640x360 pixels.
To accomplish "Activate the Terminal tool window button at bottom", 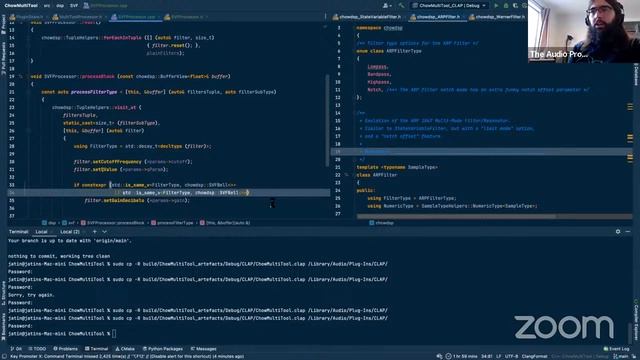I will point(97,349).
